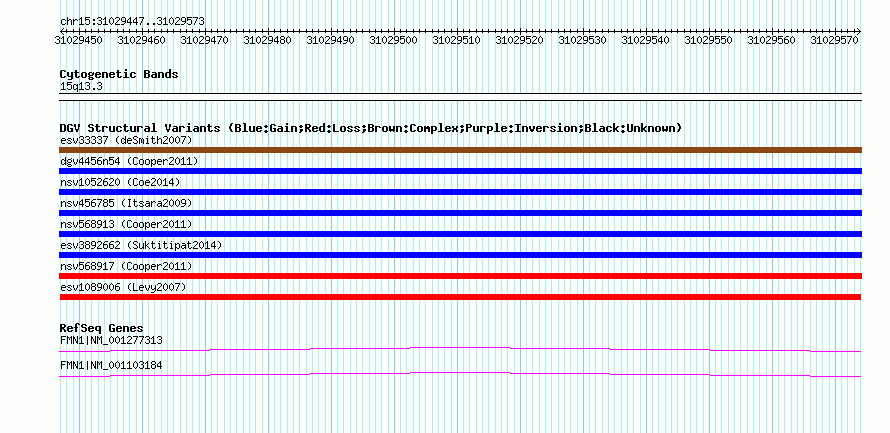Image resolution: width=890 pixels, height=433 pixels.
Task: Click the 15q13.3 cytogenetic band line
Action: point(460,97)
